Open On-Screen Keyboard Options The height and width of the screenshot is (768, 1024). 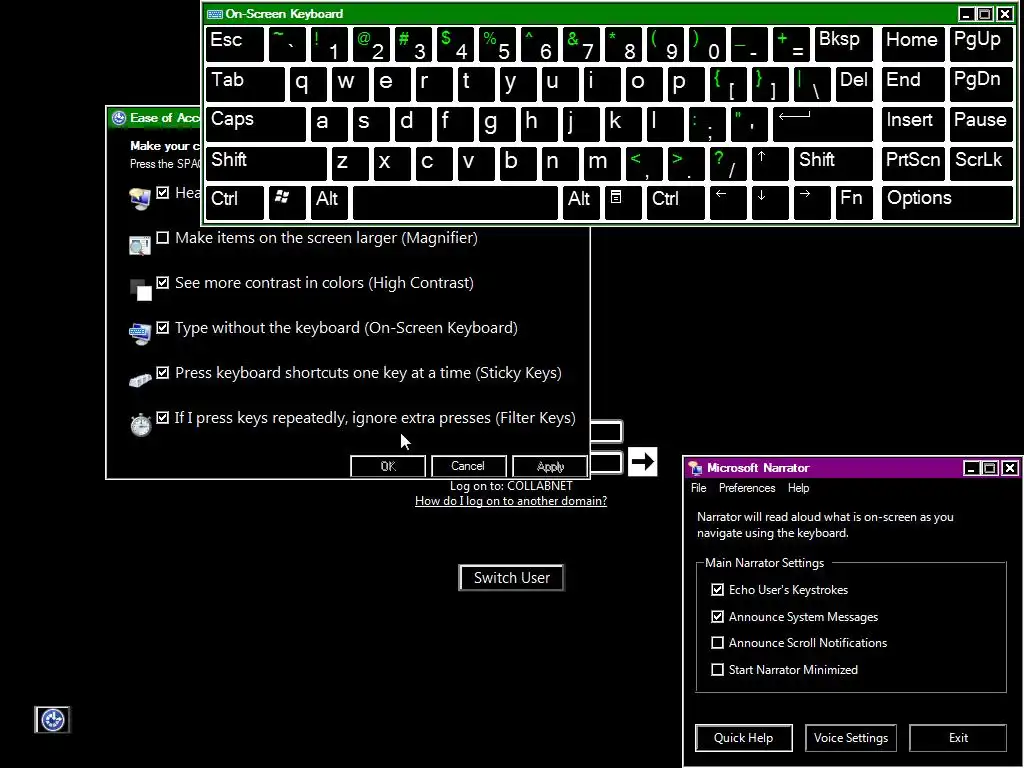tap(948, 202)
